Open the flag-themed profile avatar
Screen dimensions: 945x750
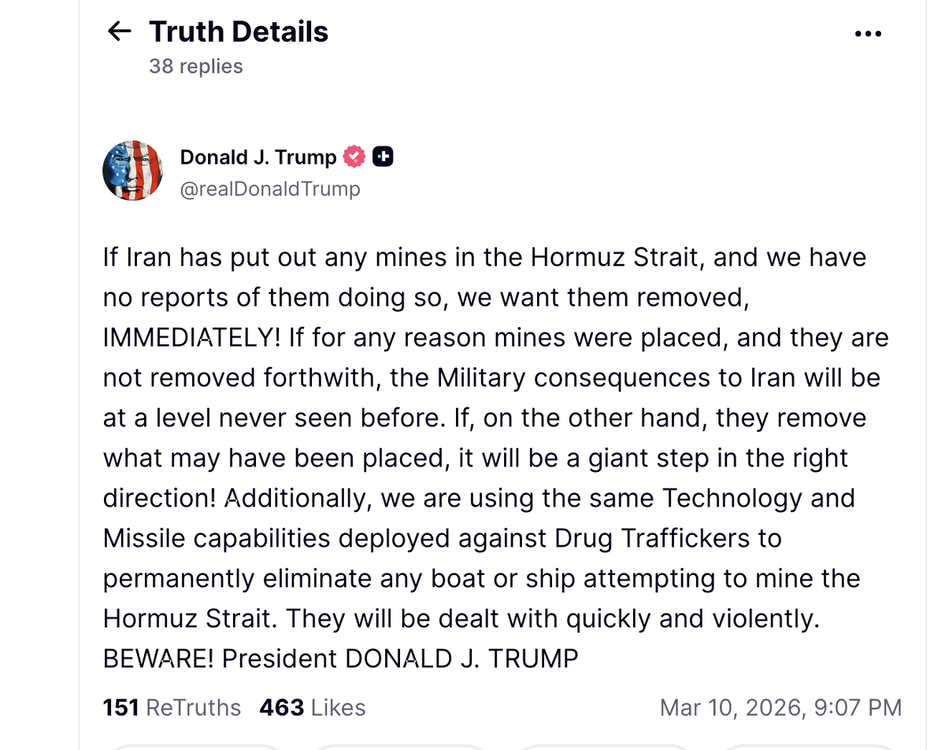coord(133,170)
